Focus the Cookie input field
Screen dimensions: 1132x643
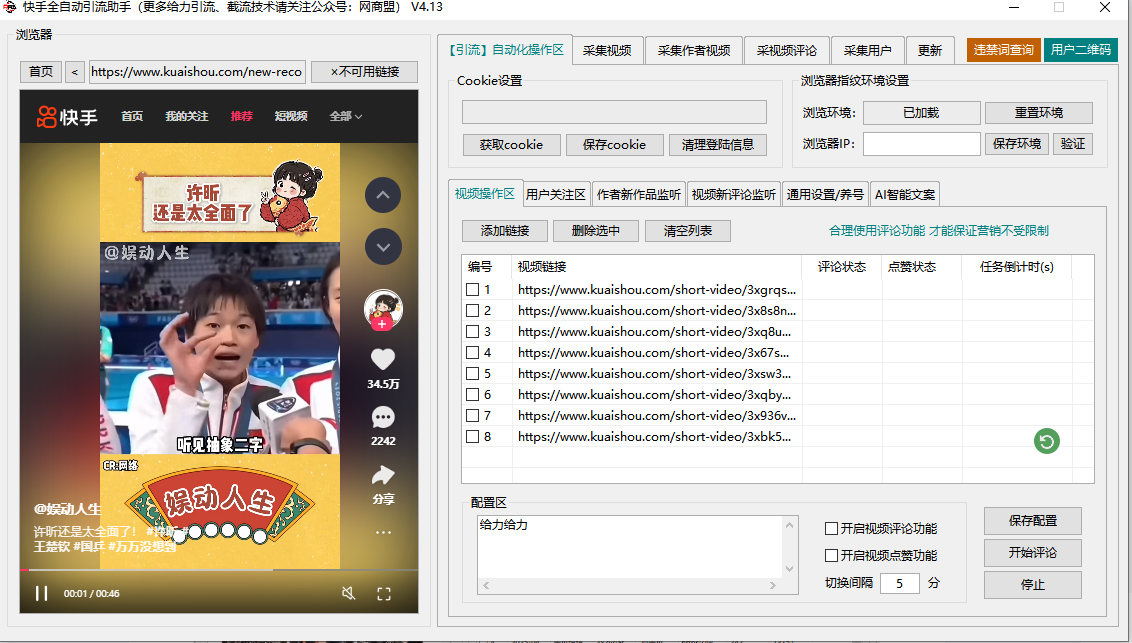coord(614,112)
